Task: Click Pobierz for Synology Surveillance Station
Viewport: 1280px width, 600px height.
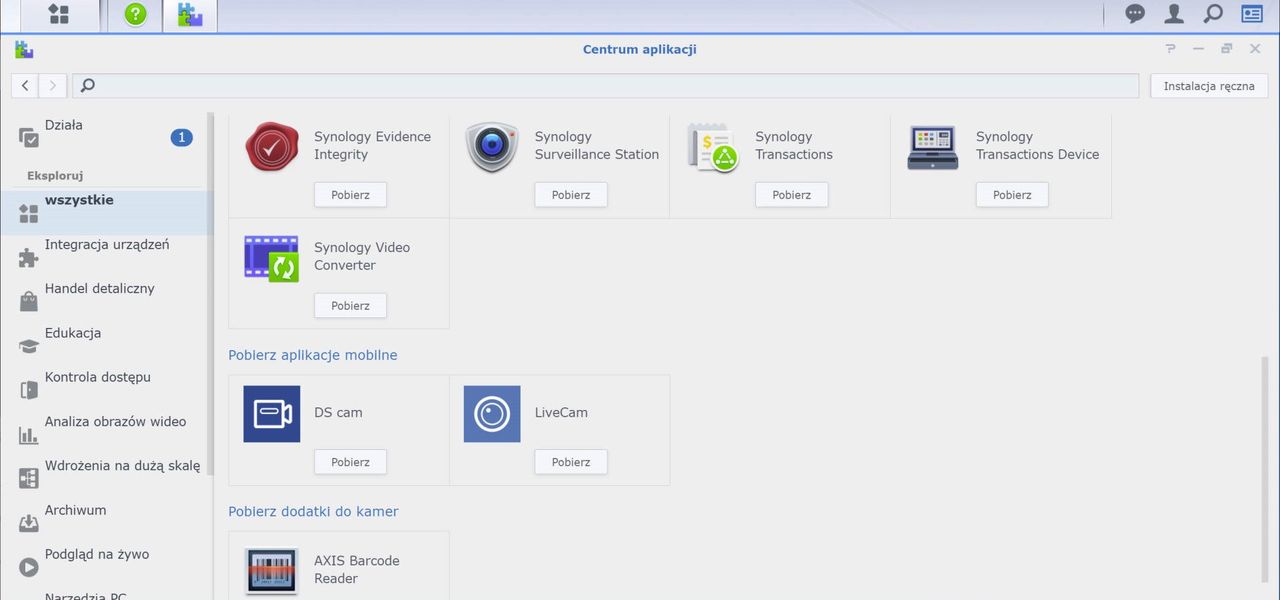Action: pos(571,195)
